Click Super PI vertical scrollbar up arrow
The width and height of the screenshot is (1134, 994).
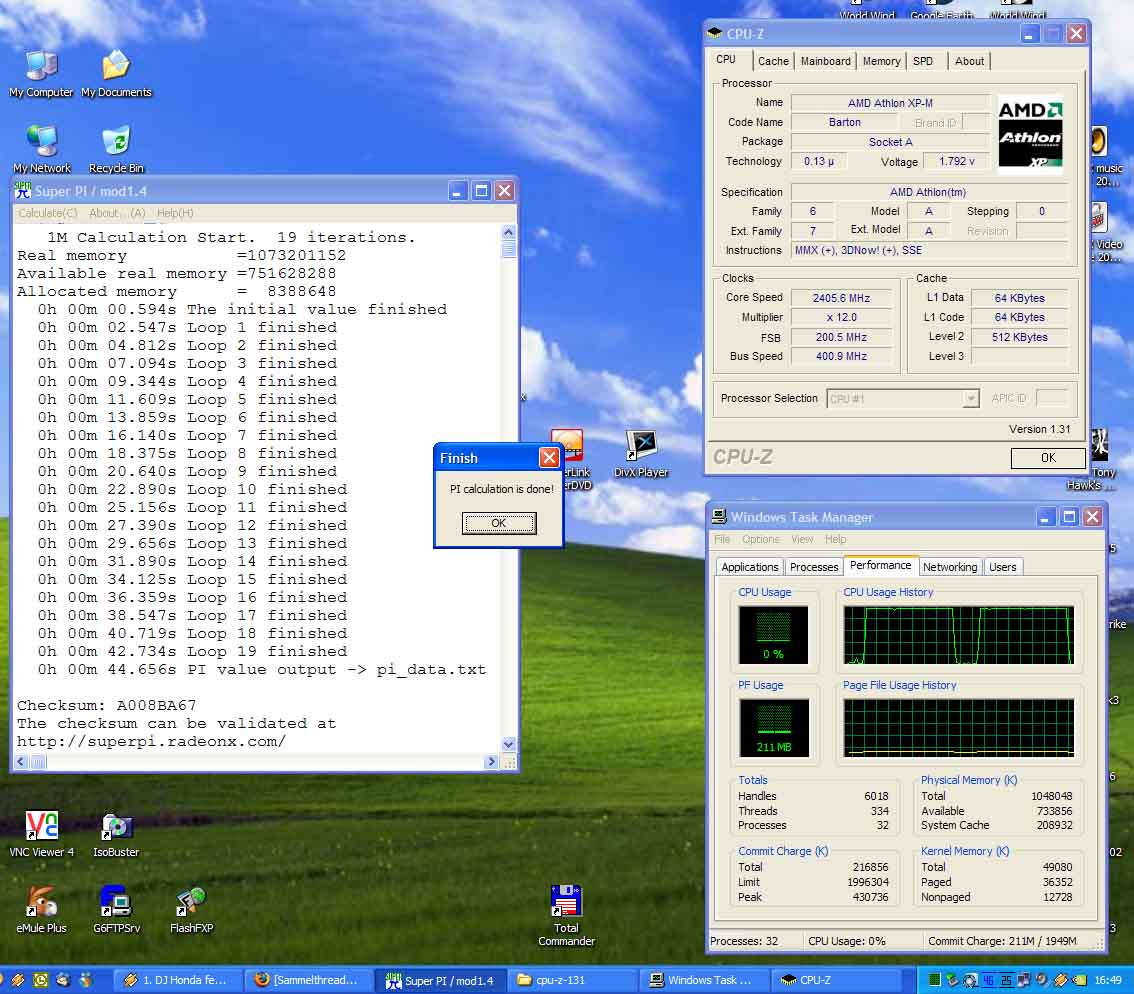pyautogui.click(x=508, y=232)
